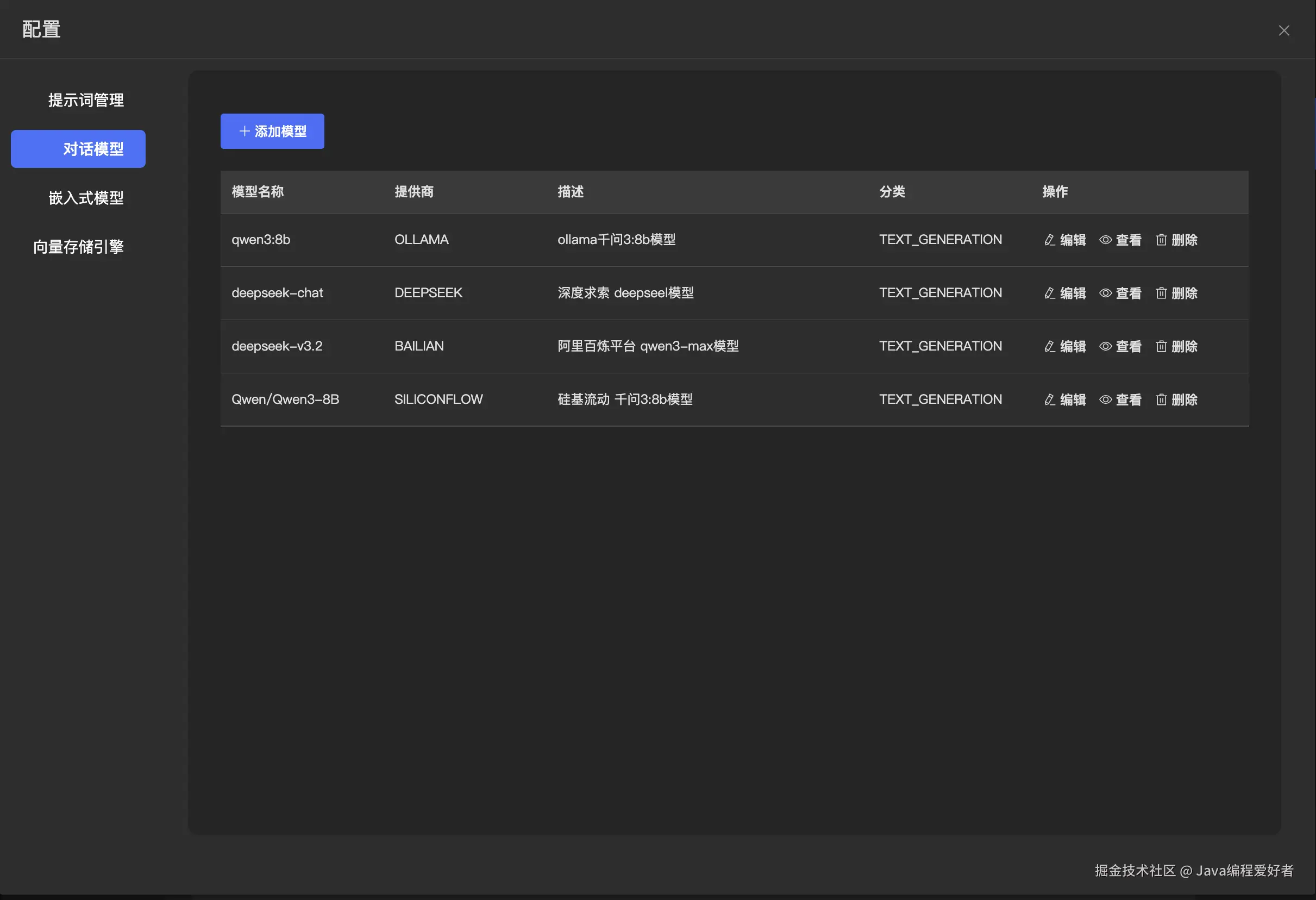Screen dimensions: 1316x900
Task: Click the 添加模型 button
Action: tap(272, 132)
